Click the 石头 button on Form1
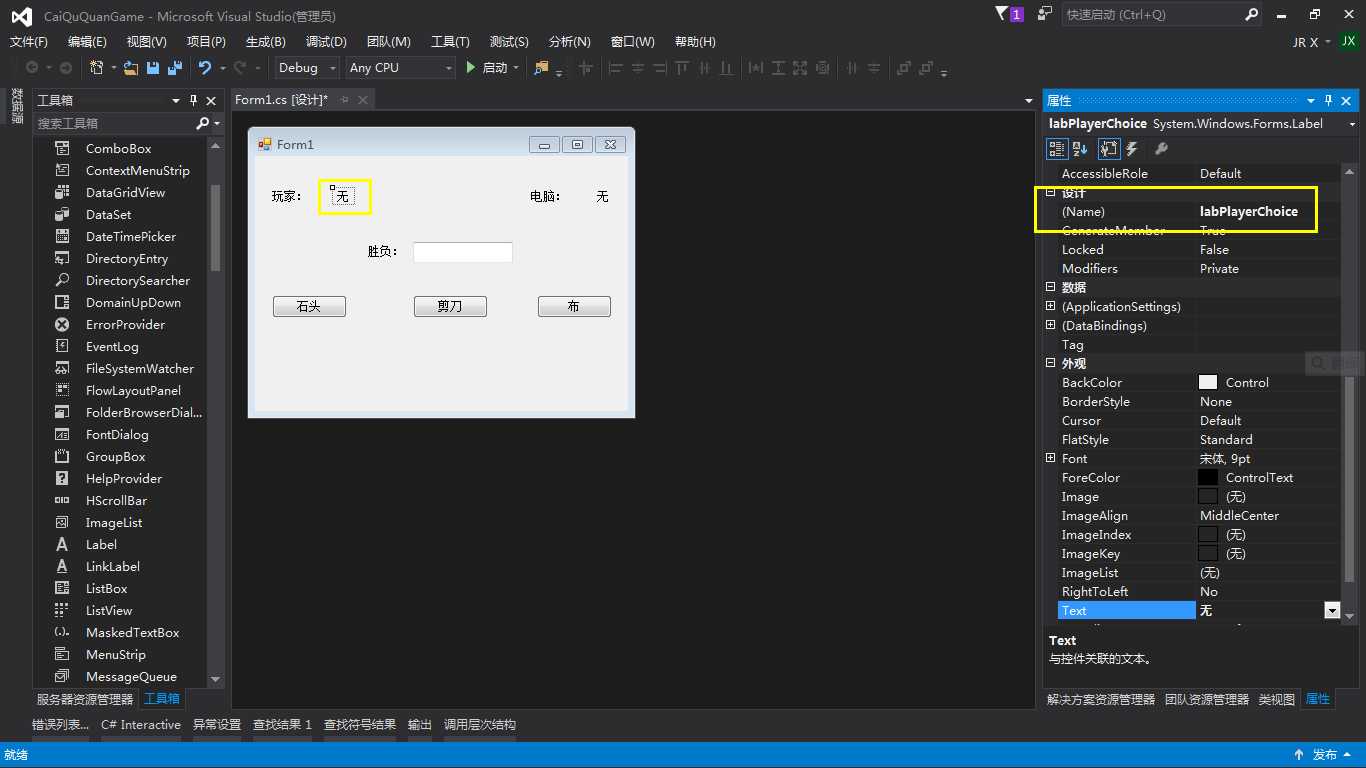The height and width of the screenshot is (768, 1366). pyautogui.click(x=309, y=306)
